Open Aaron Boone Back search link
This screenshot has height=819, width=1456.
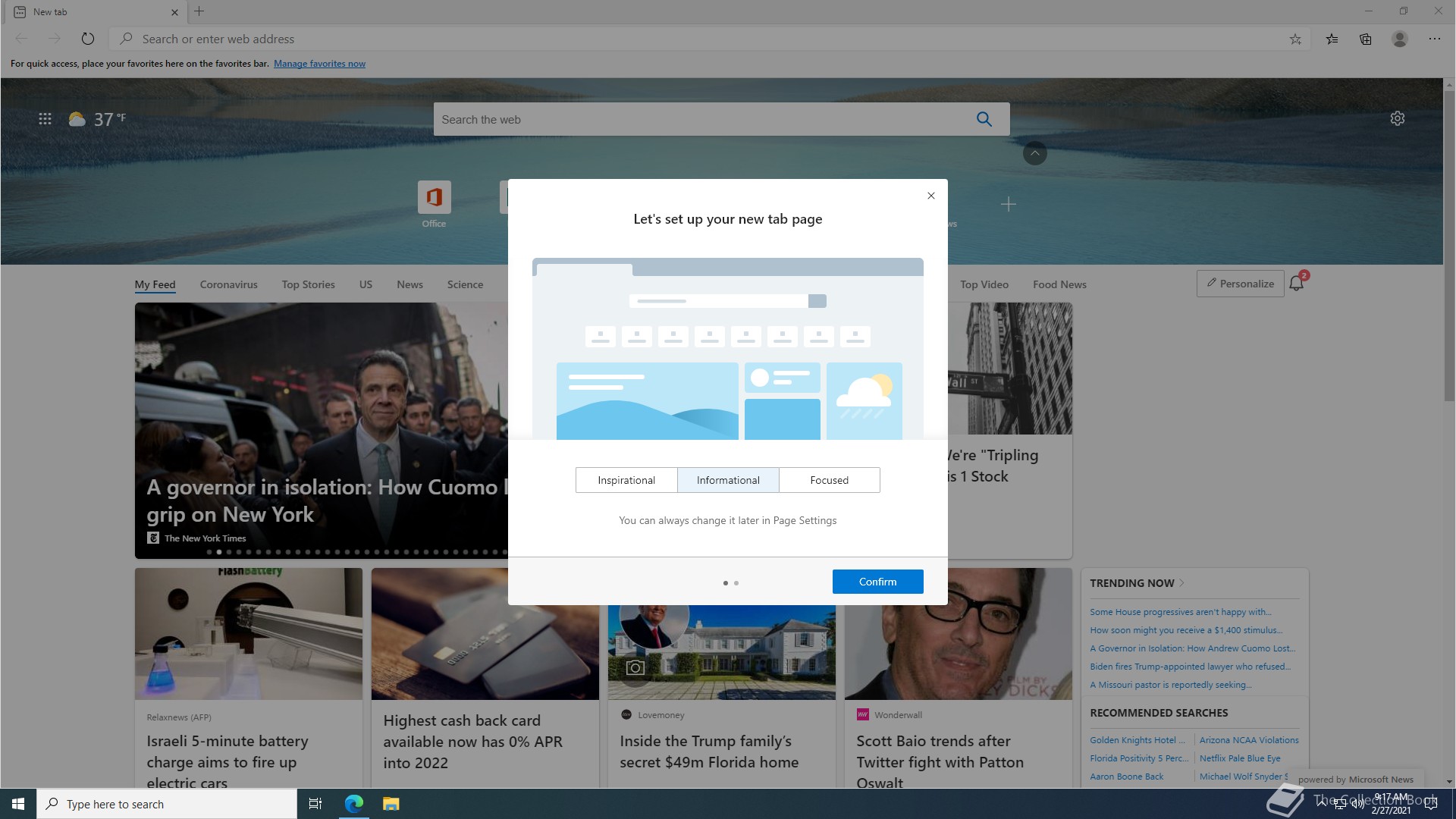(x=1127, y=777)
